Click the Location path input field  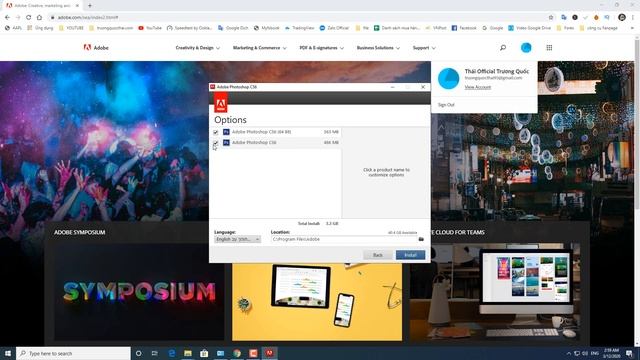pyautogui.click(x=344, y=239)
